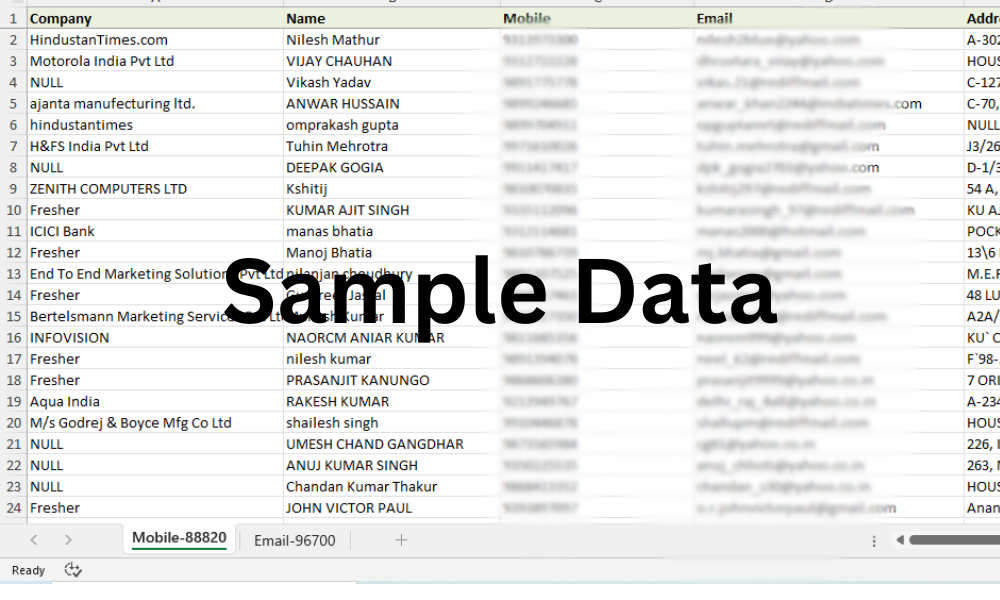The height and width of the screenshot is (600, 1000).
Task: Select the Email header cell
Action: pos(828,18)
